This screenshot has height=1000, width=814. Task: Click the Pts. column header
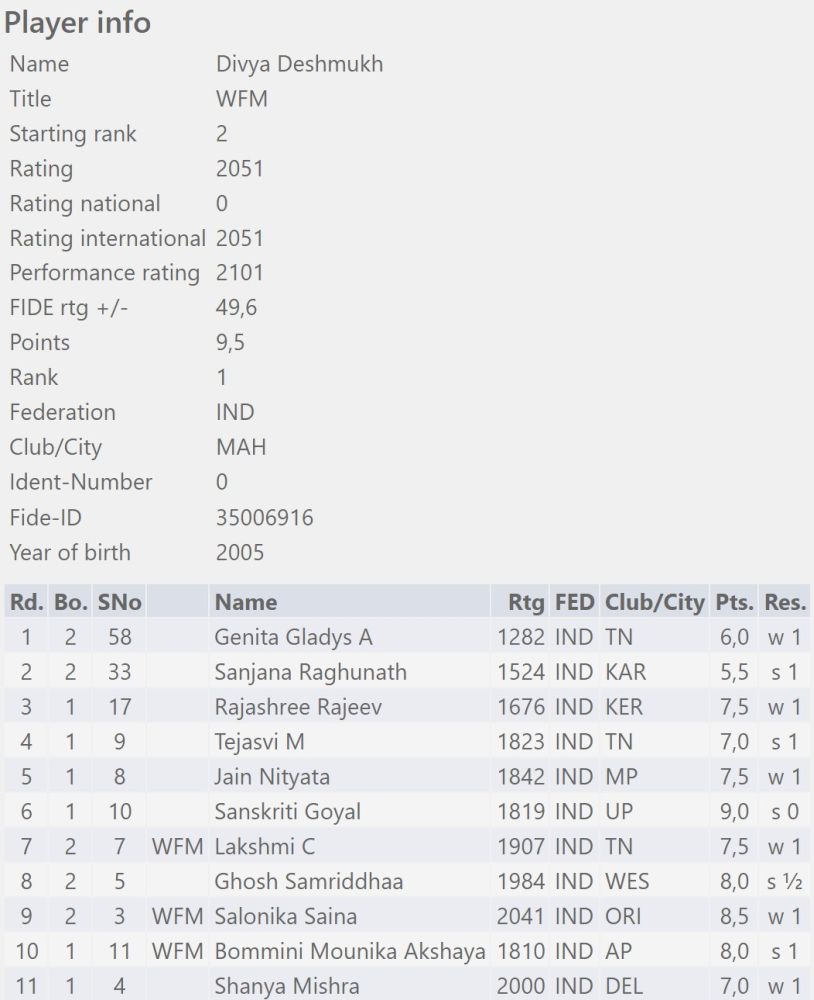point(734,602)
